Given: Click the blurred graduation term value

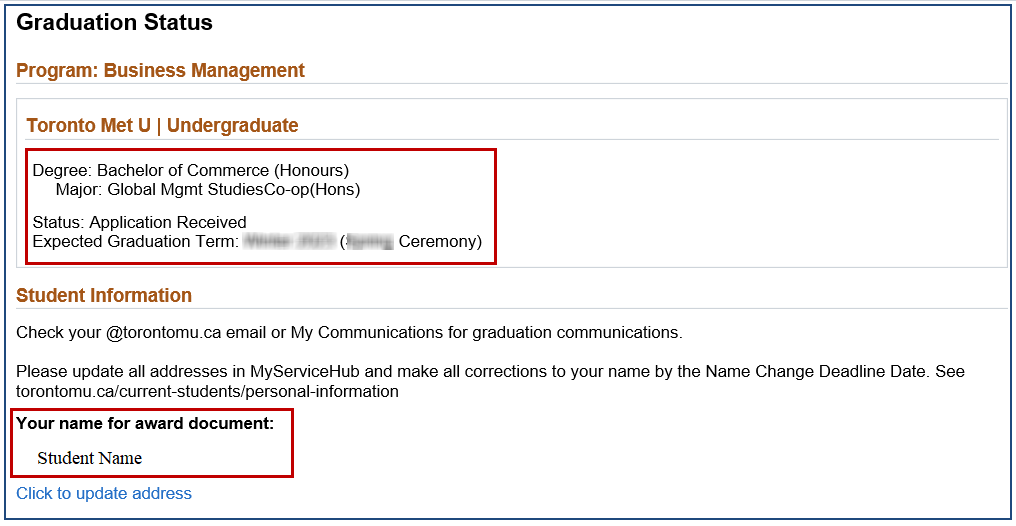Looking at the screenshot, I should (x=289, y=241).
